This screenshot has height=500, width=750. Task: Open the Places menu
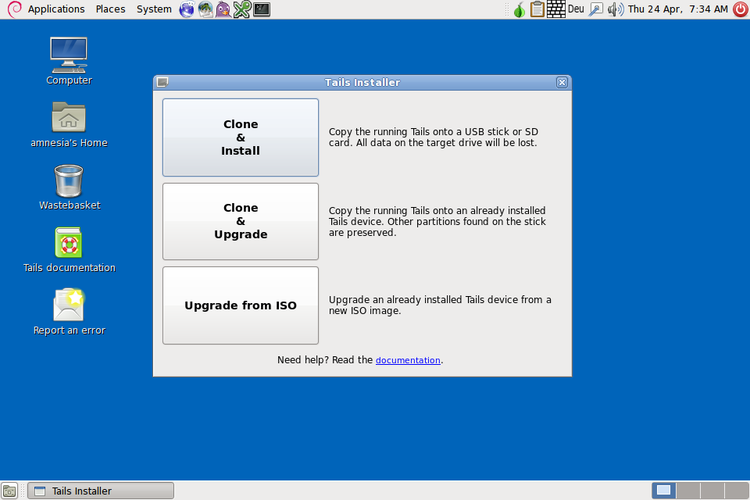(x=110, y=9)
